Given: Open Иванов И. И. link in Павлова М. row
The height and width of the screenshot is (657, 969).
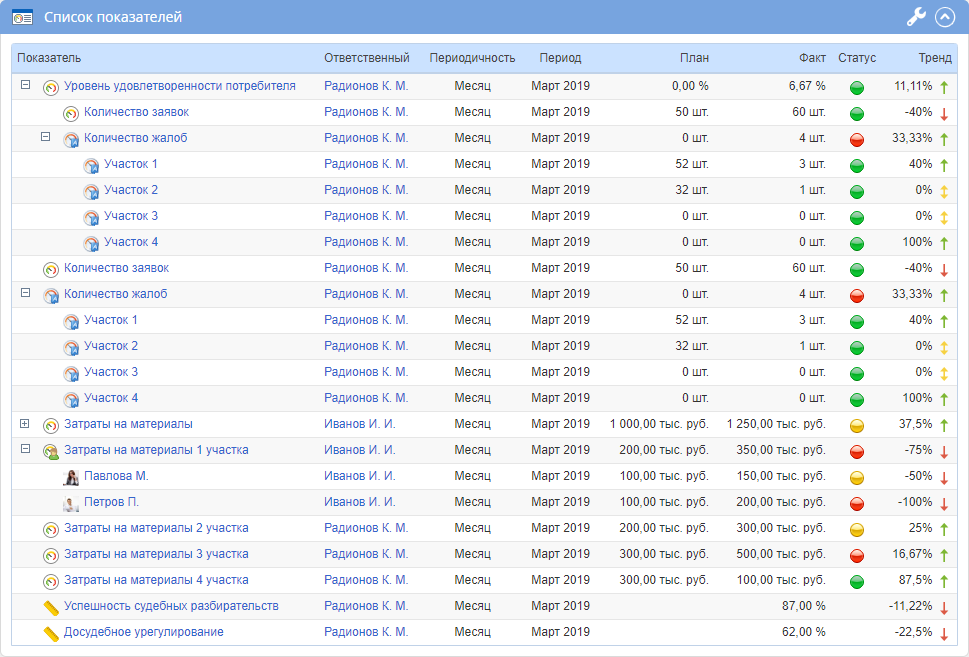Looking at the screenshot, I should [x=359, y=476].
